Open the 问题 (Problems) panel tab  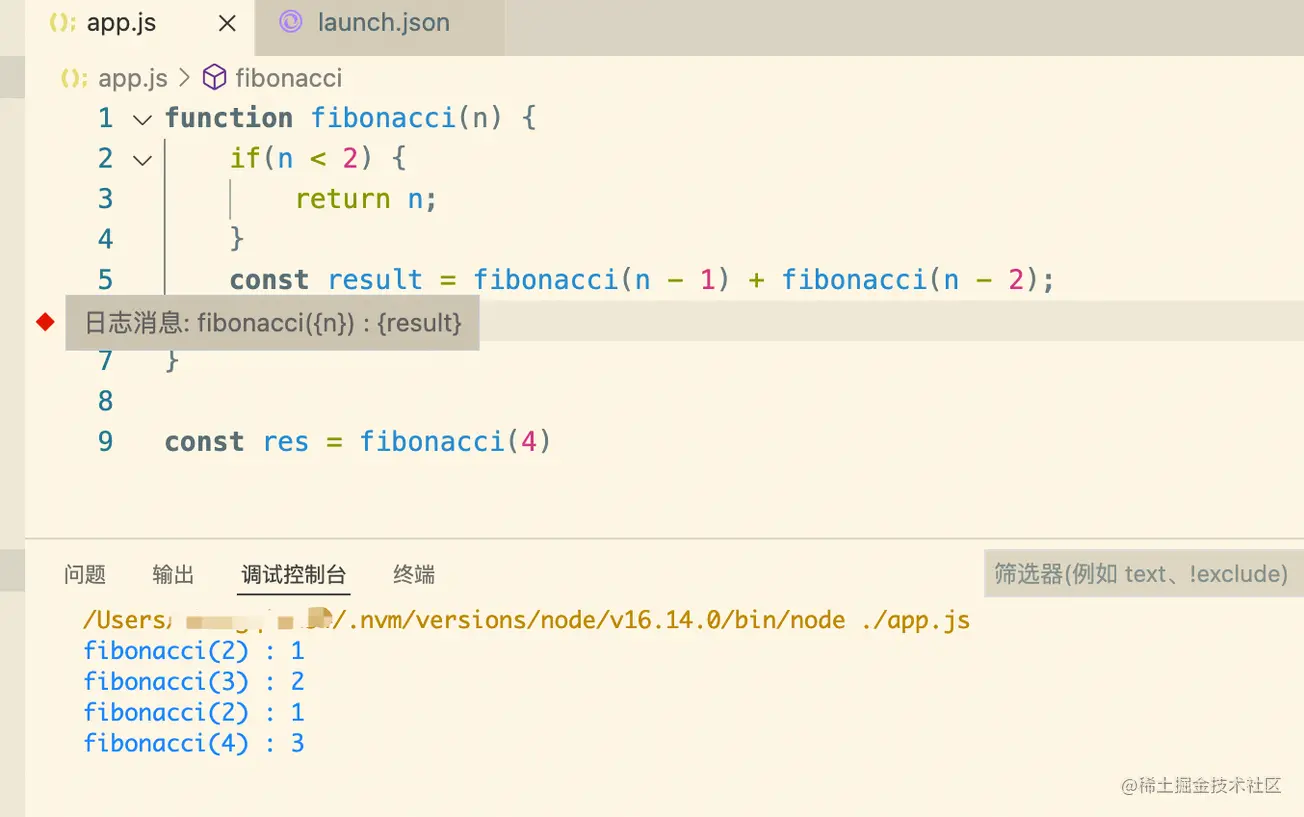click(85, 574)
